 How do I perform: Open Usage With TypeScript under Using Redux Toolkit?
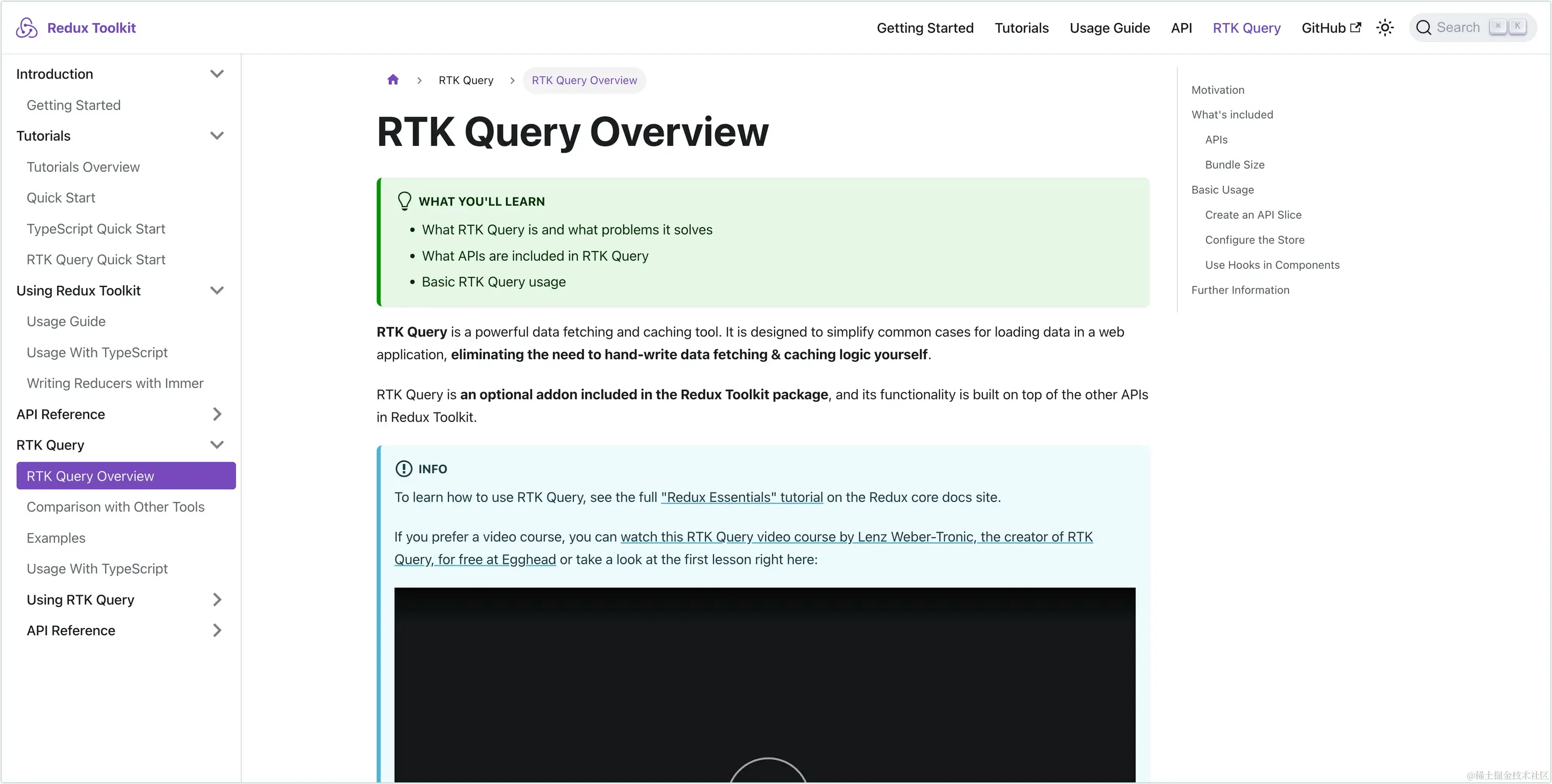click(97, 352)
